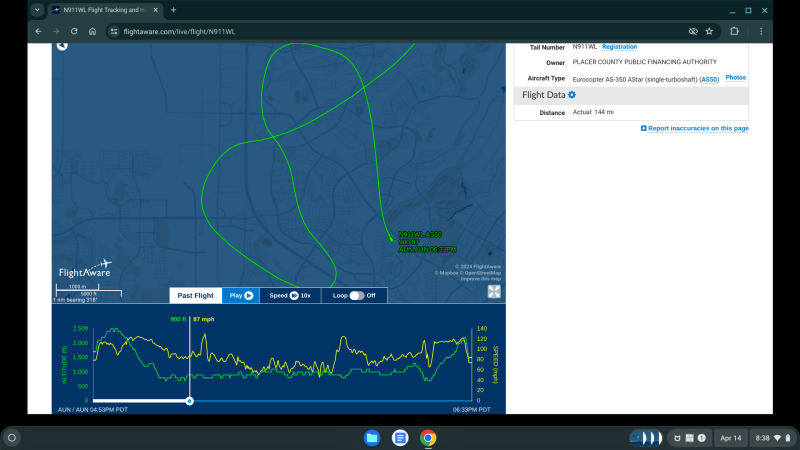Viewport: 800px width, 450px height.
Task: Click the view site information icon
Action: (113, 31)
